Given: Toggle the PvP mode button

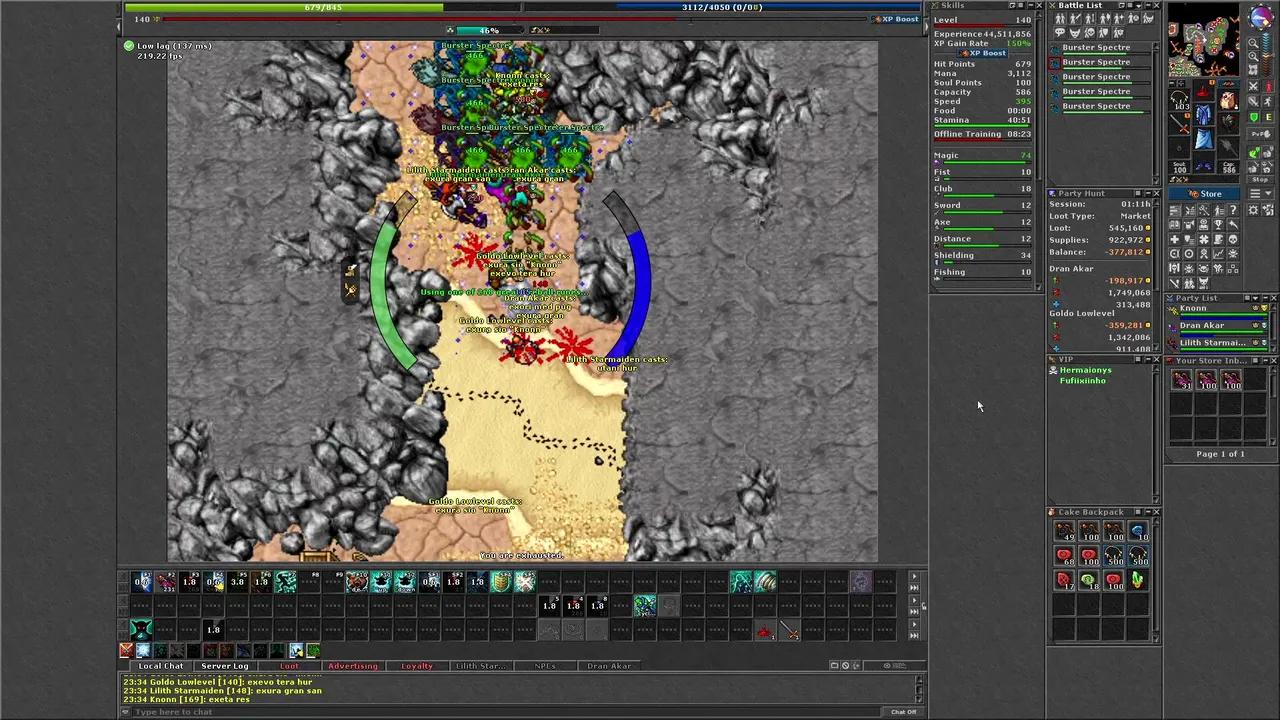Looking at the screenshot, I should [x=1260, y=133].
